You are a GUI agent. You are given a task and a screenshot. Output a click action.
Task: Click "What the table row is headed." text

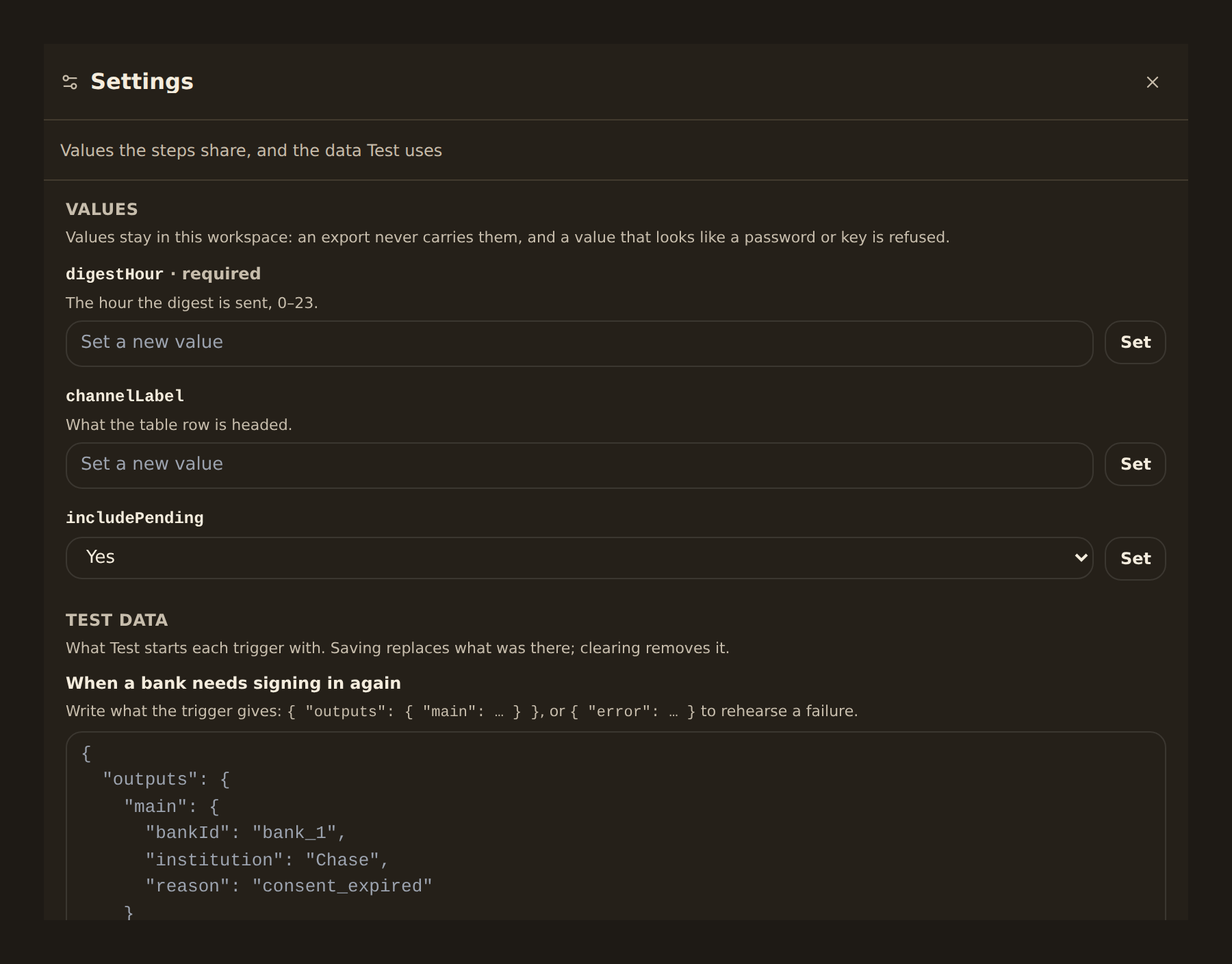pyautogui.click(x=179, y=424)
